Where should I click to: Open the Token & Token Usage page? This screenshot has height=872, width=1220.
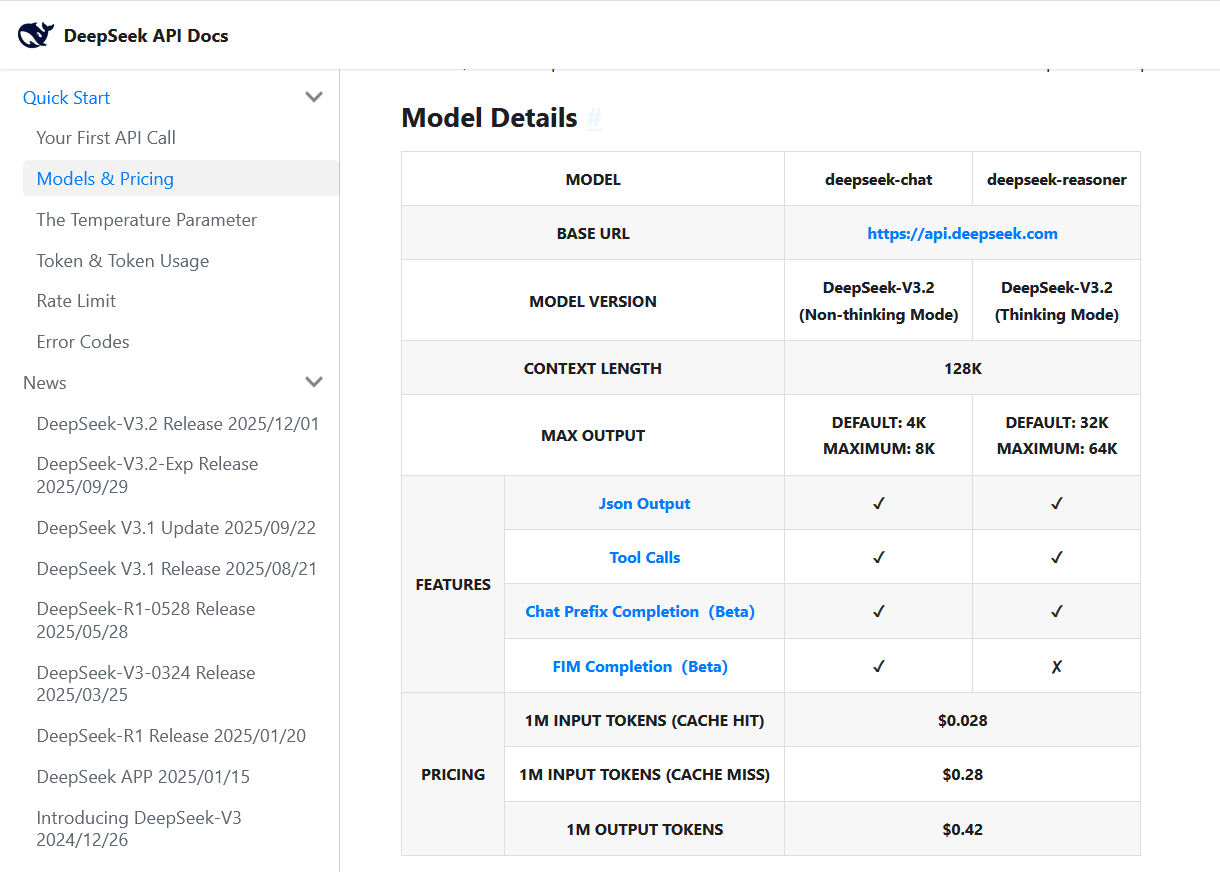(123, 260)
